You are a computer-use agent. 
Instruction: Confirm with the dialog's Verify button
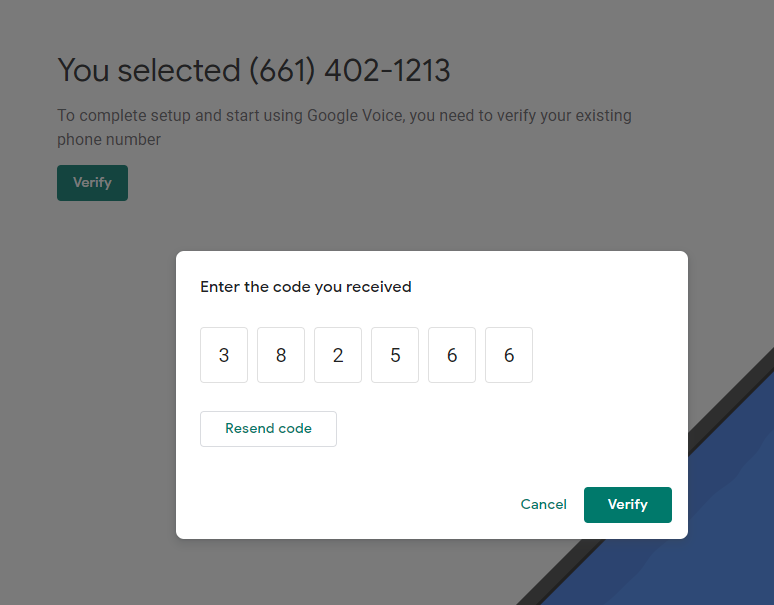628,505
